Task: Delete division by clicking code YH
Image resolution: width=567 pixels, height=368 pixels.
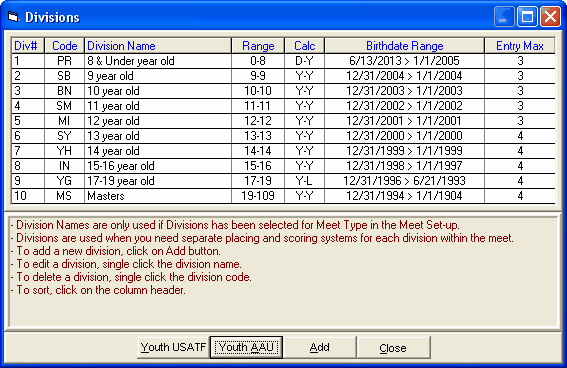Action: (64, 151)
